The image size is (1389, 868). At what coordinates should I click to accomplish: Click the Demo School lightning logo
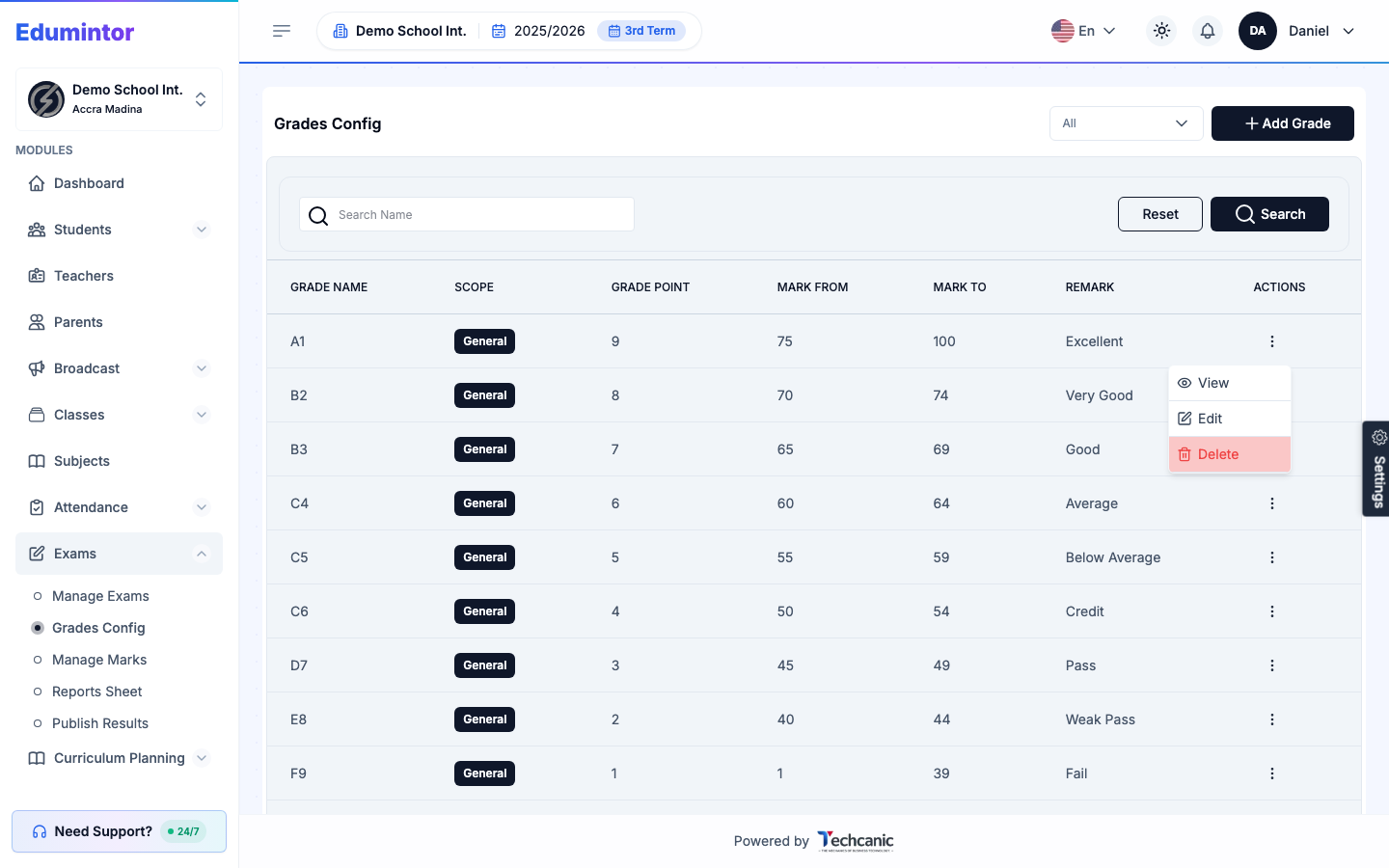tap(46, 99)
